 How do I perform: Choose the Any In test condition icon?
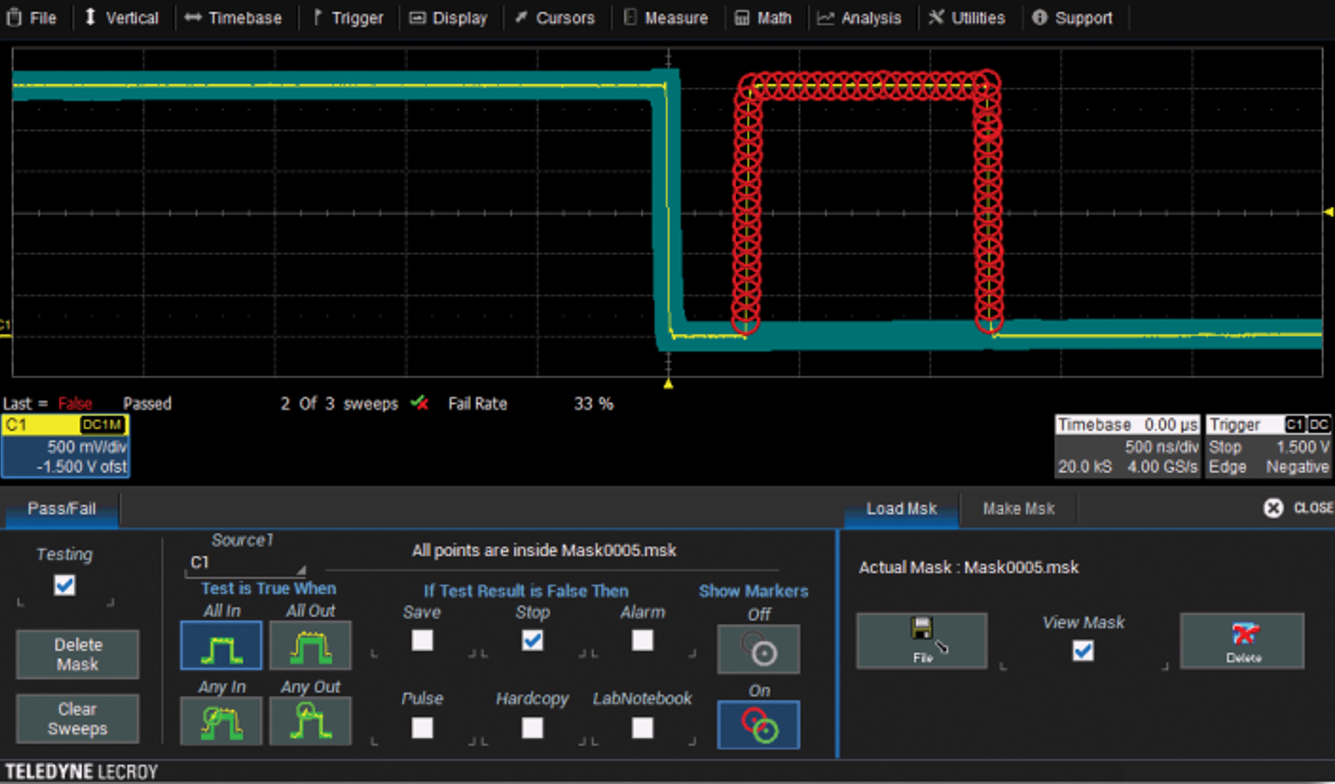221,721
